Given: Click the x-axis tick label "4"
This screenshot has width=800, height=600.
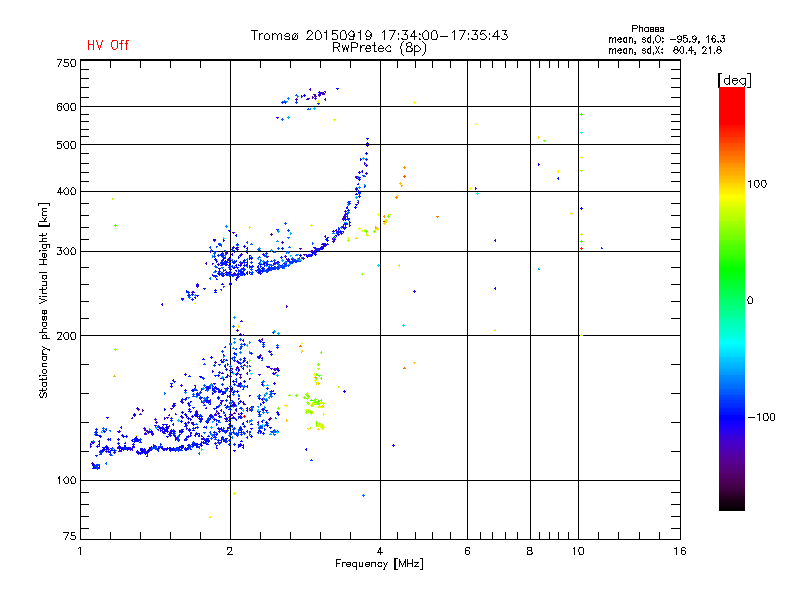Looking at the screenshot, I should tap(380, 551).
